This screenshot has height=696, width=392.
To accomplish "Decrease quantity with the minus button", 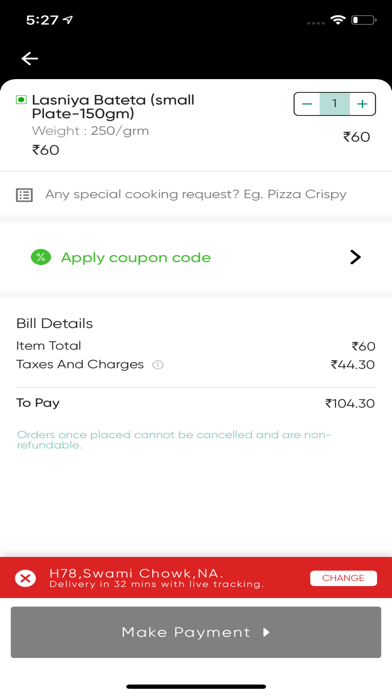I will tap(307, 104).
